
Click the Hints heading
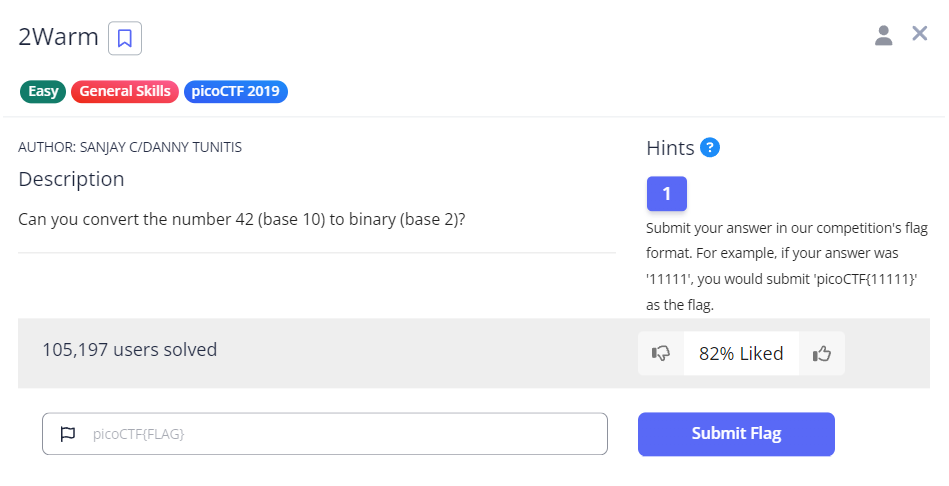point(670,148)
